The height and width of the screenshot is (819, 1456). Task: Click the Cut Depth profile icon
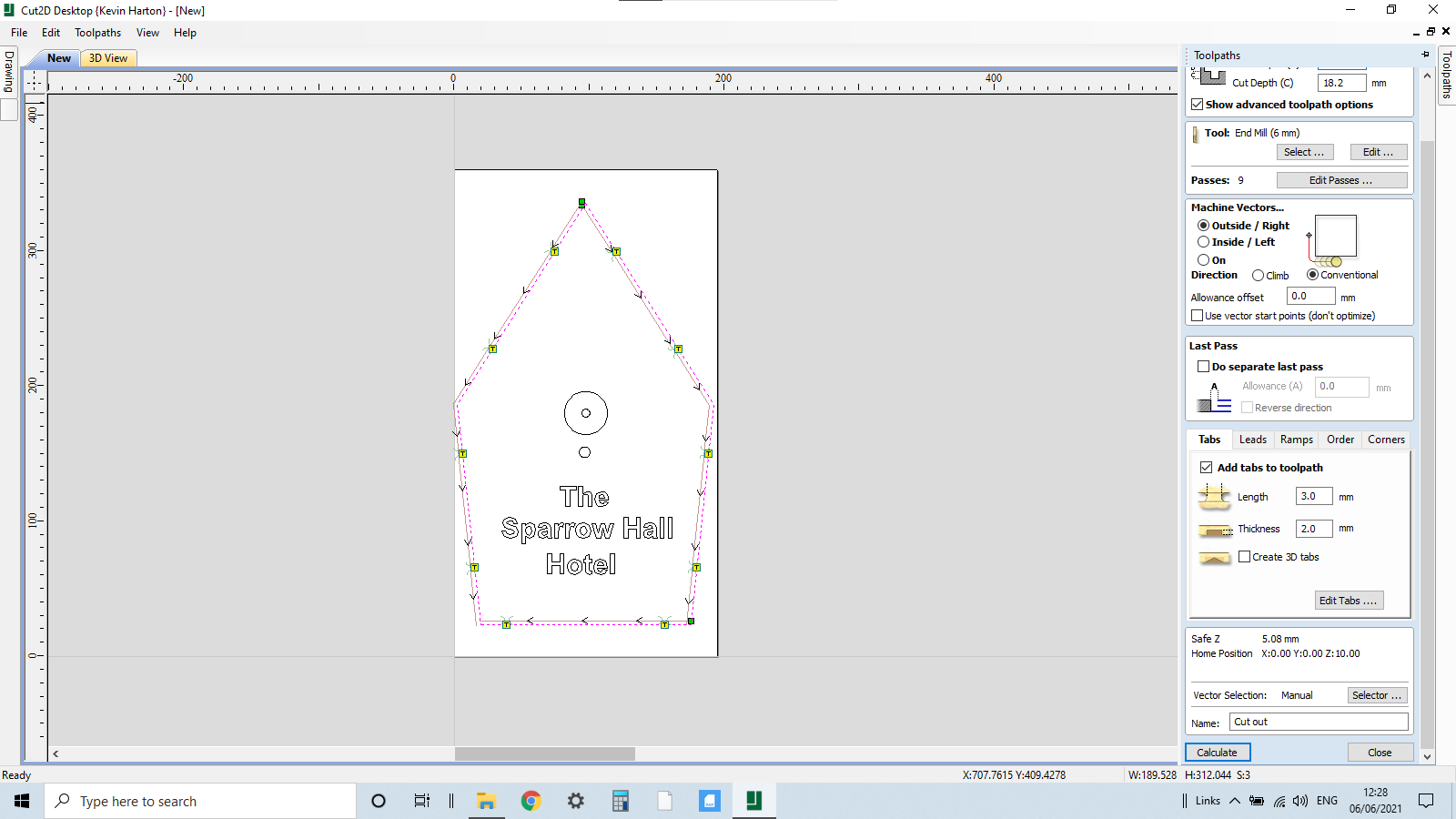pos(1211,76)
